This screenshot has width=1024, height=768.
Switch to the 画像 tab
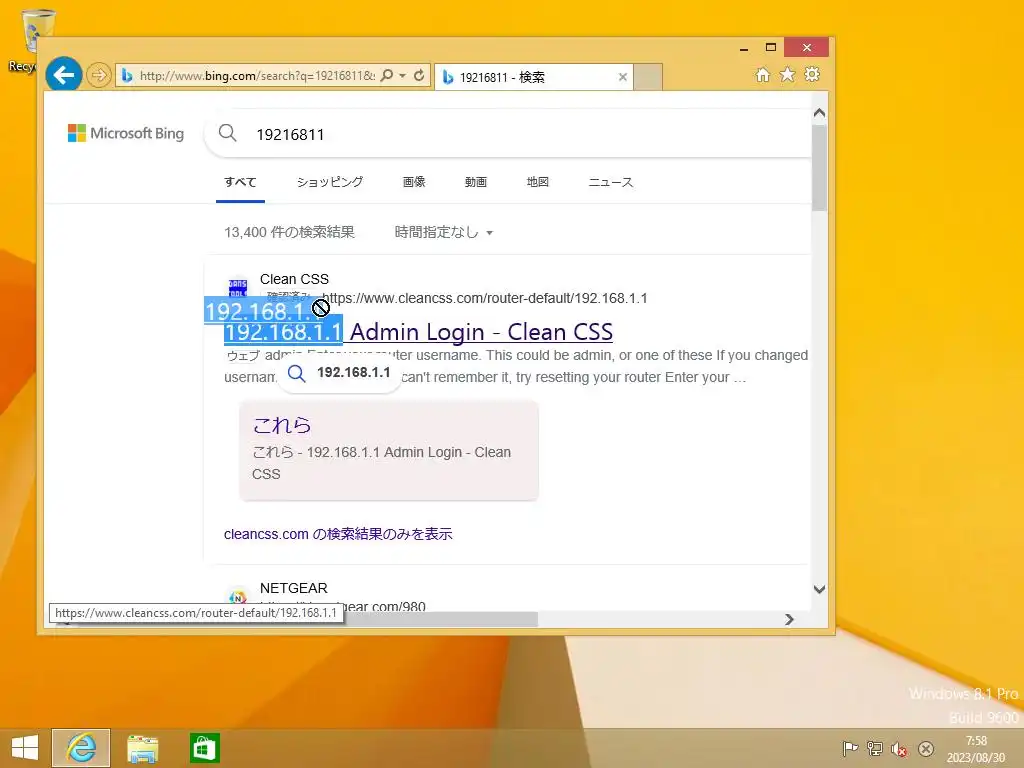(414, 182)
